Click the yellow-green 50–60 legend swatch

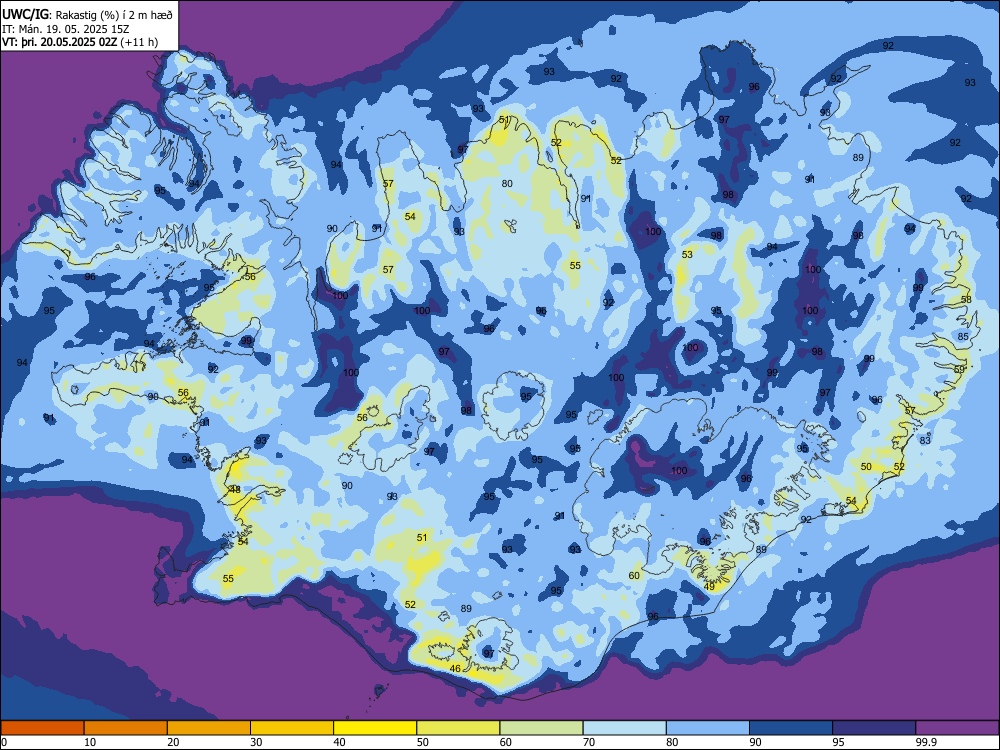point(458,728)
